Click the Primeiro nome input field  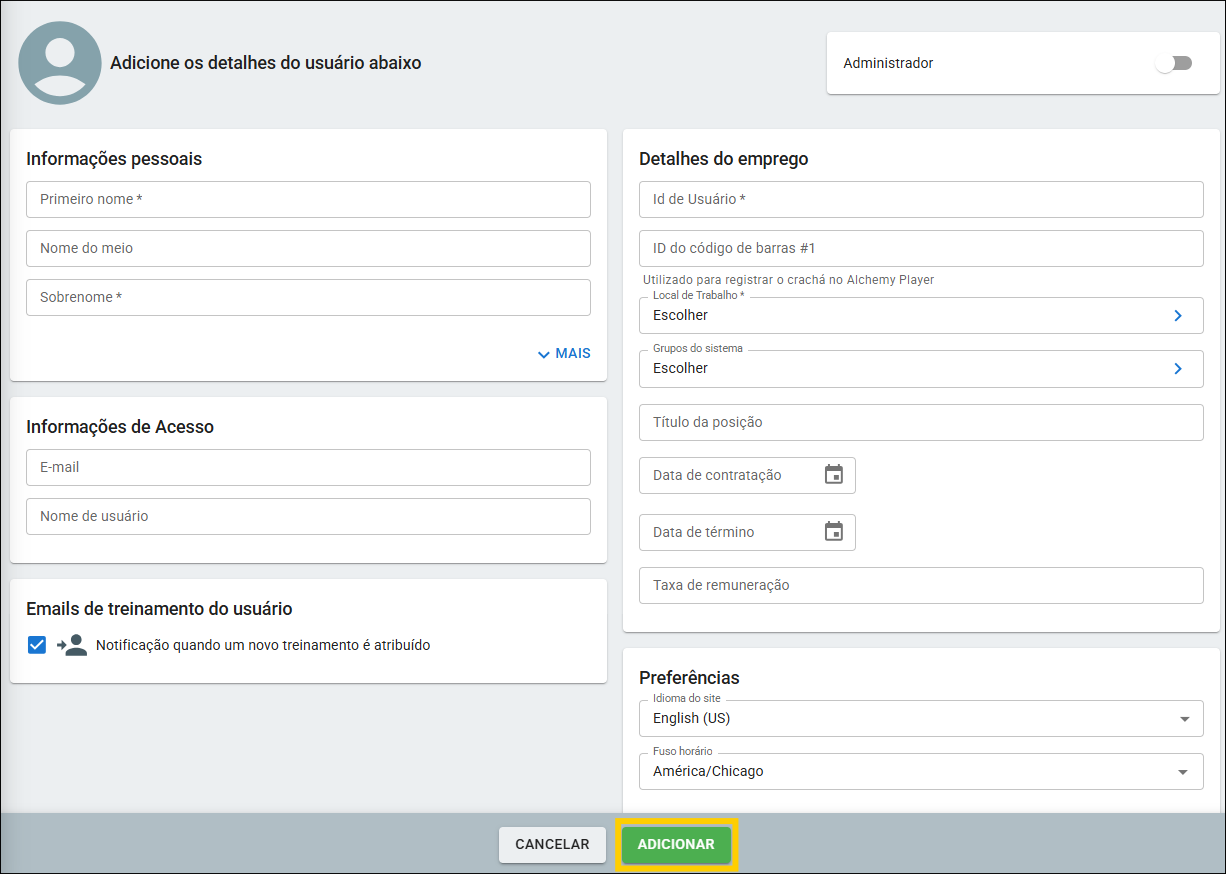[x=308, y=199]
